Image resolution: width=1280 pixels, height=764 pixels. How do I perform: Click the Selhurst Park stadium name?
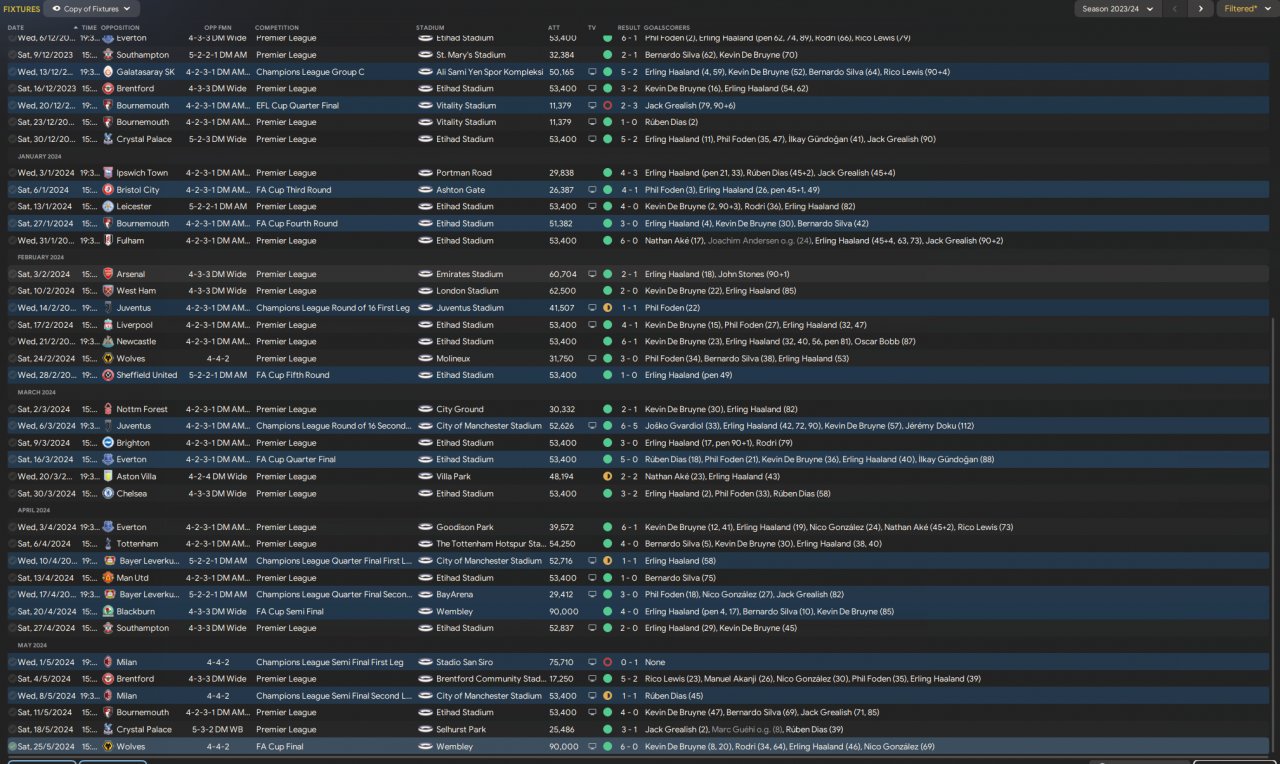(461, 730)
